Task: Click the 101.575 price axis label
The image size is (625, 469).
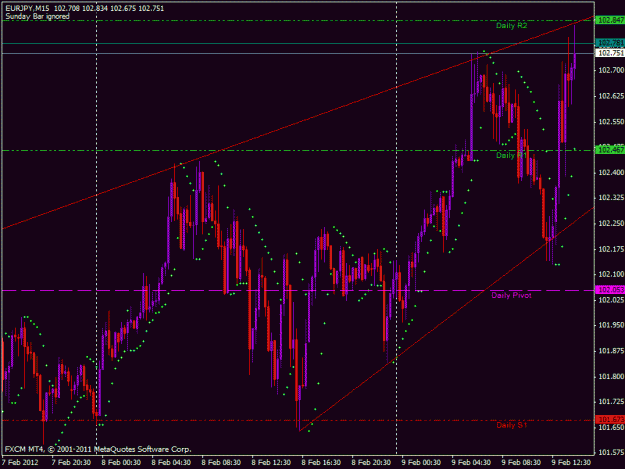Action: coord(611,452)
